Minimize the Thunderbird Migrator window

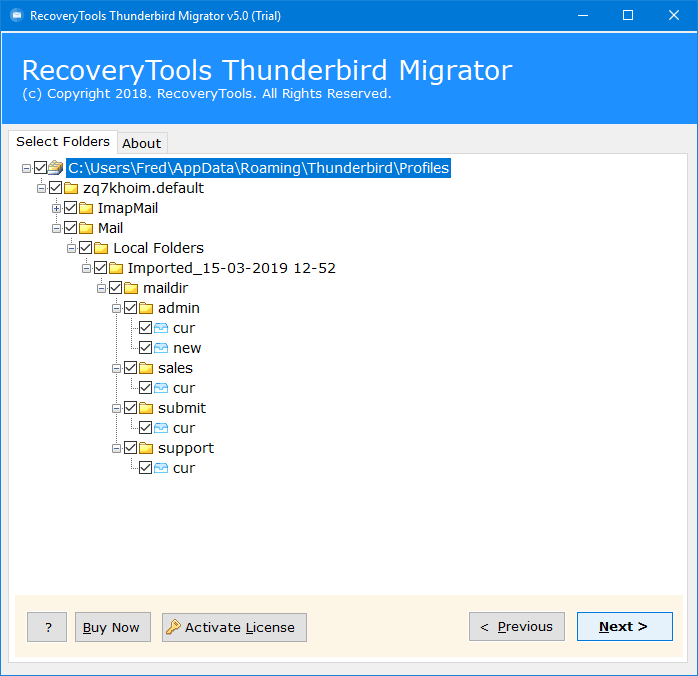click(583, 16)
